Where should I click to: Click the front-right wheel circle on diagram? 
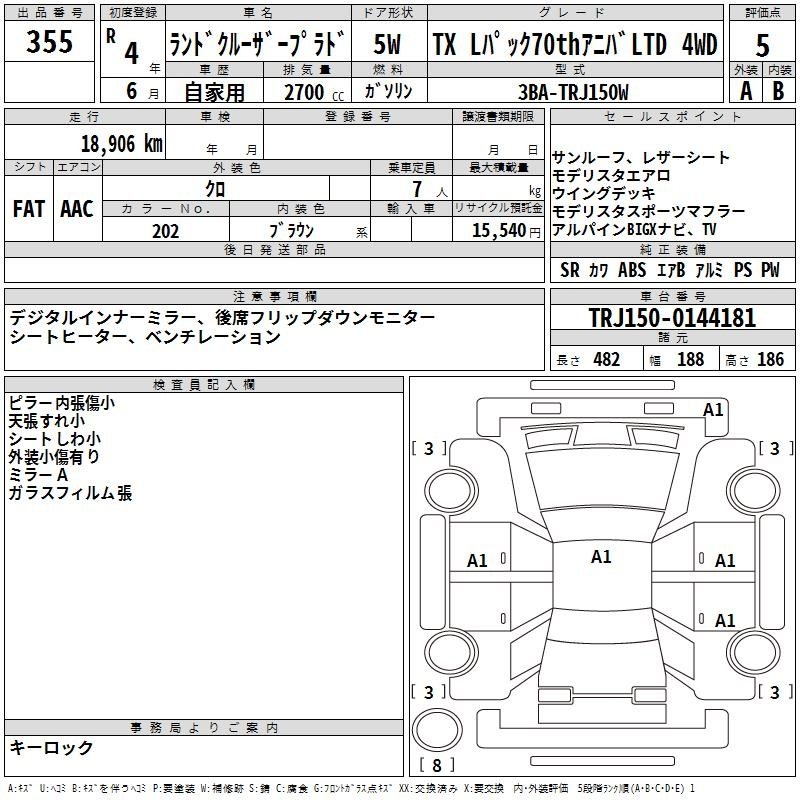753,490
